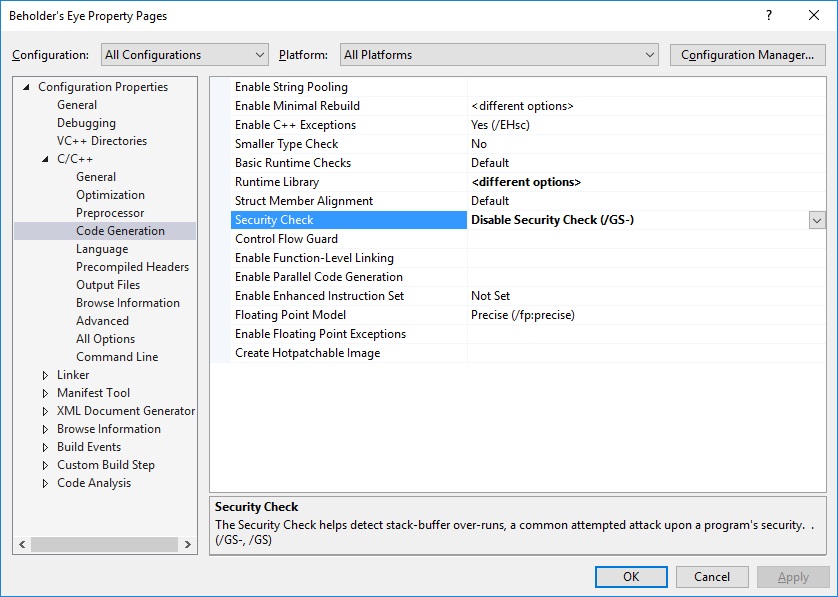Collapse the C/C++ tree node
This screenshot has height=597, width=838.
45,159
